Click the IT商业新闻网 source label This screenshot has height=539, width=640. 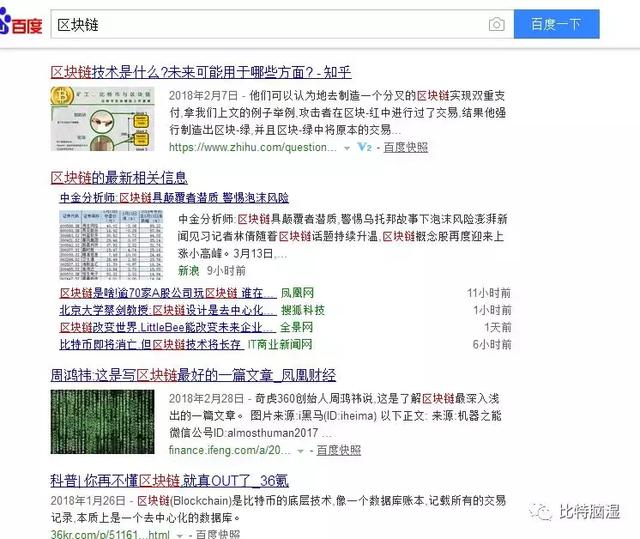[280, 344]
